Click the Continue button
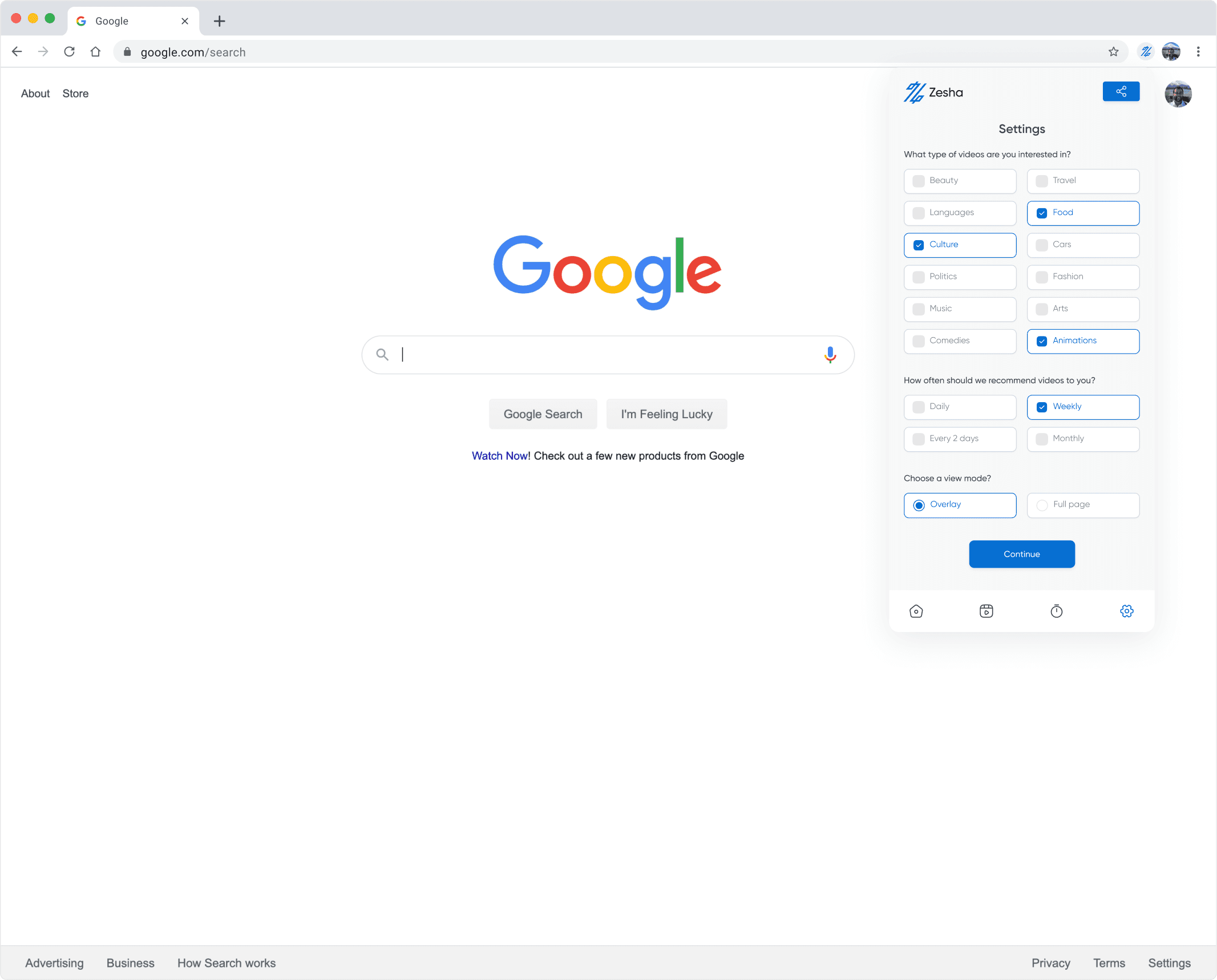1217x980 pixels. pyautogui.click(x=1021, y=554)
